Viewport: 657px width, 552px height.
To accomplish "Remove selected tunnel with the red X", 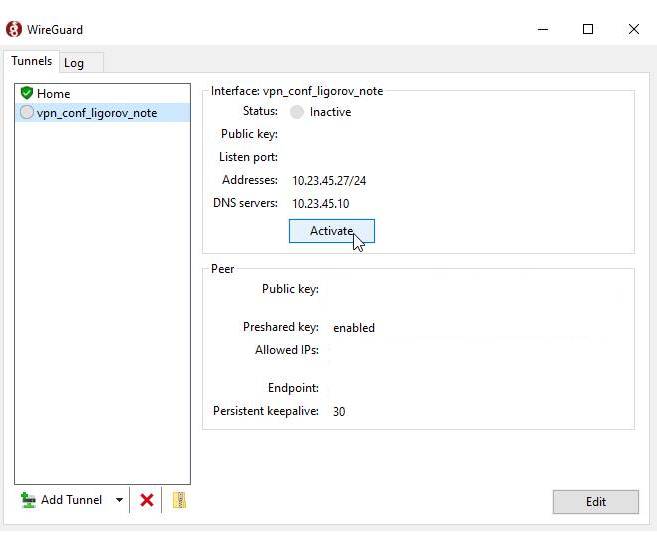I will pyautogui.click(x=147, y=500).
